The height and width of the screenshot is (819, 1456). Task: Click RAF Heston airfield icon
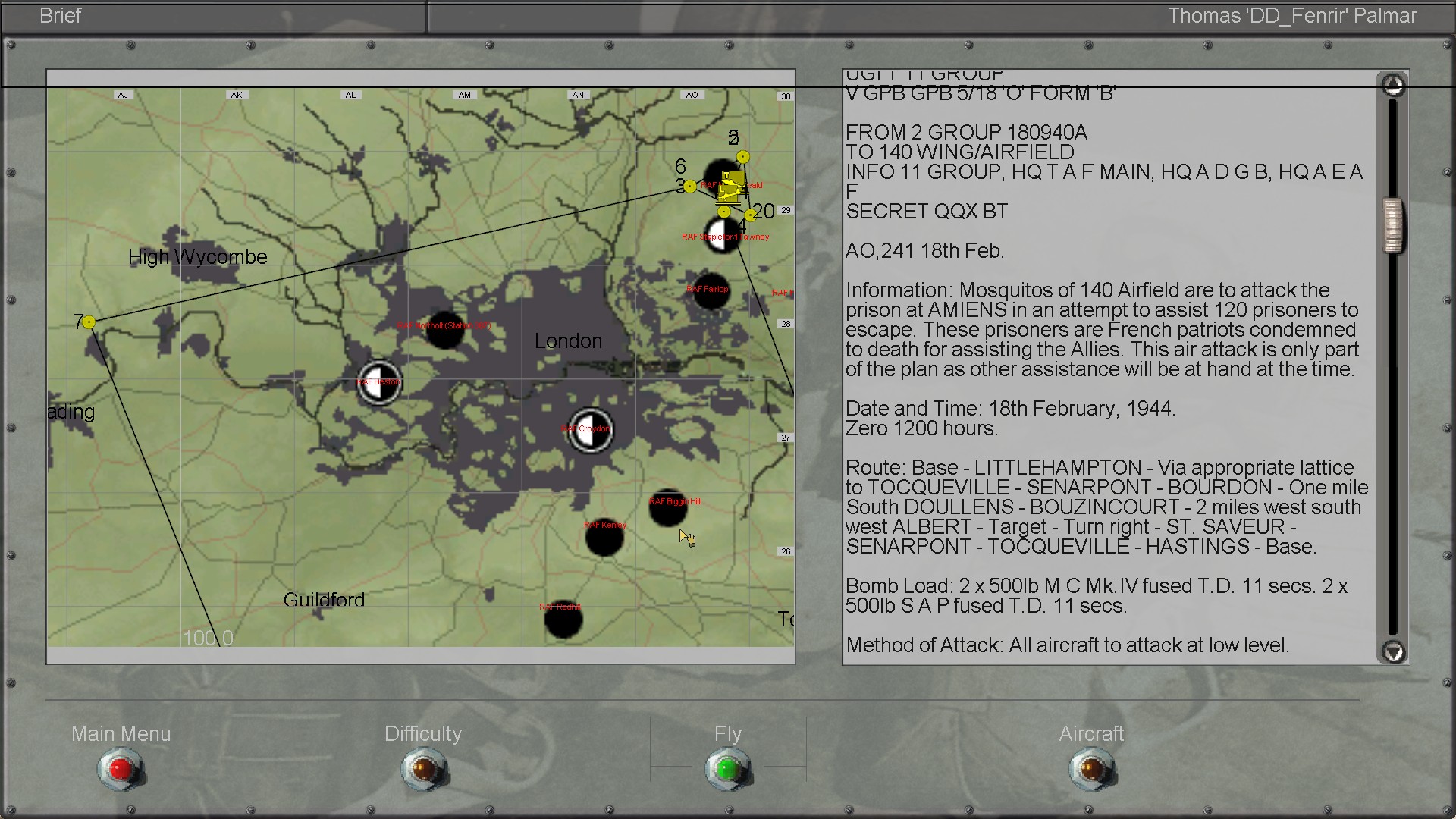click(379, 382)
